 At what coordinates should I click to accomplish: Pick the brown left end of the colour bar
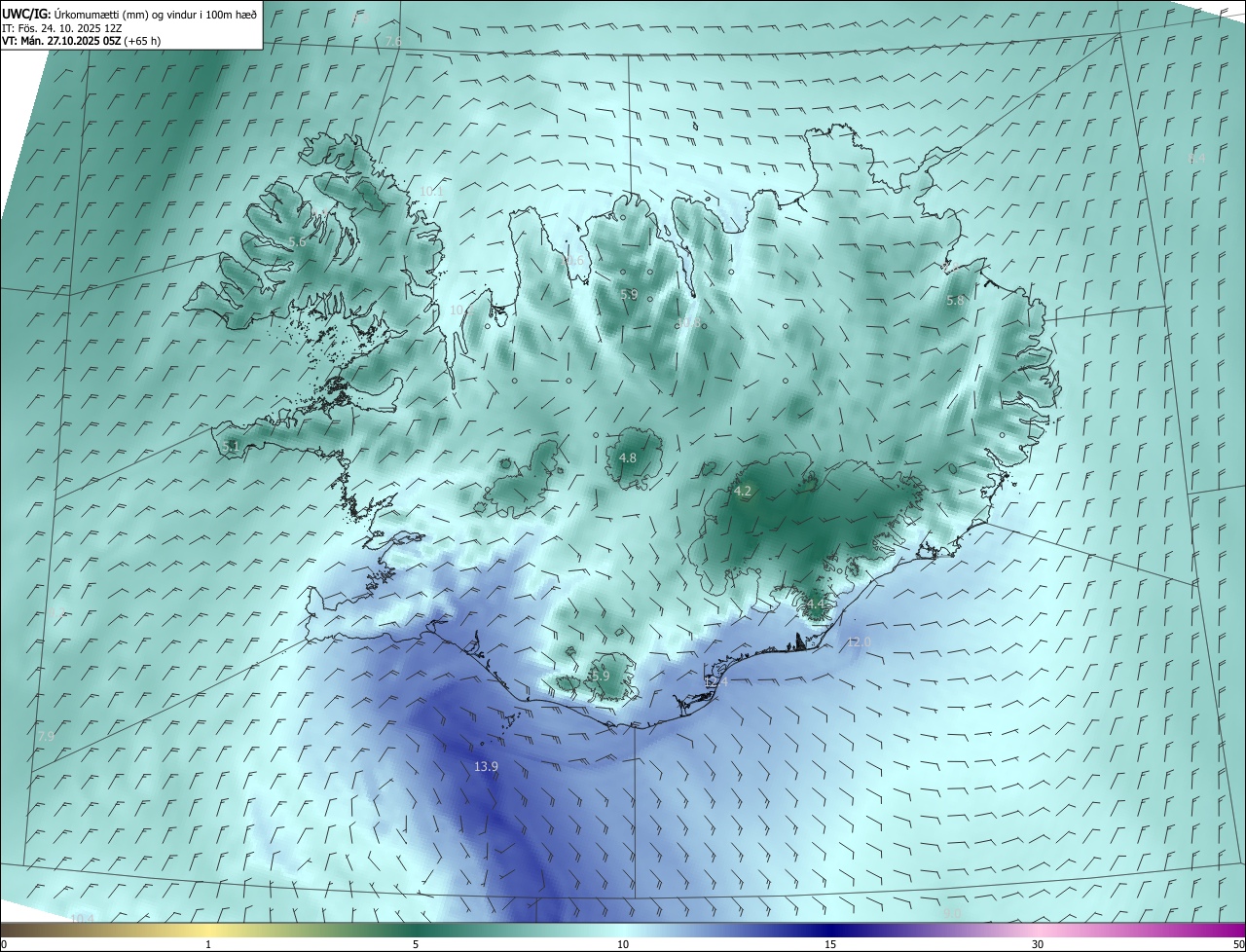coord(12,930)
